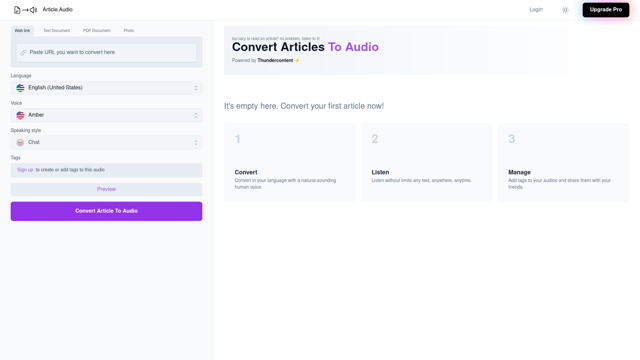Open the Speaking style Chat dropdown
Viewport: 640px width, 360px height.
pos(106,142)
